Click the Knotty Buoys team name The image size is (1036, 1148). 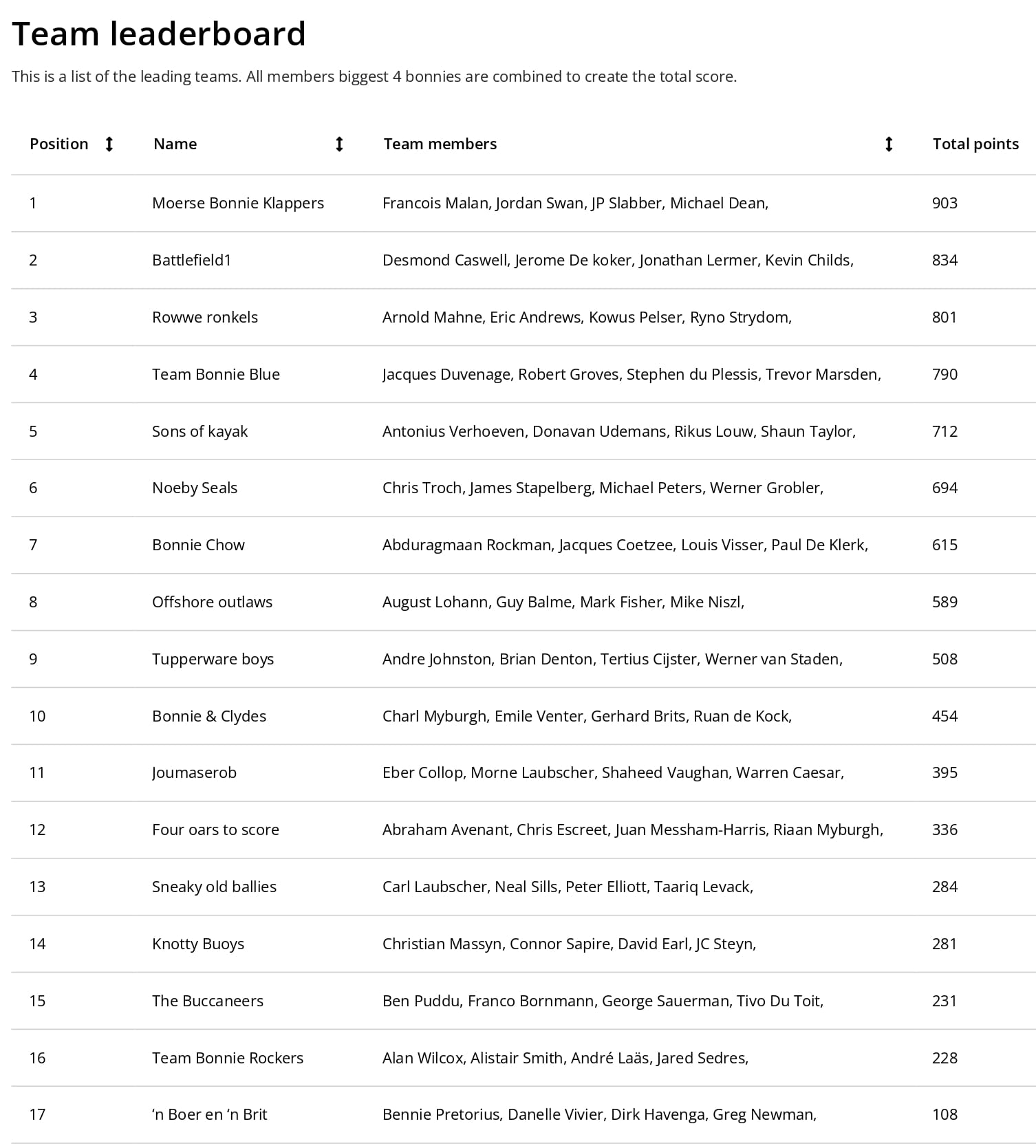click(198, 944)
